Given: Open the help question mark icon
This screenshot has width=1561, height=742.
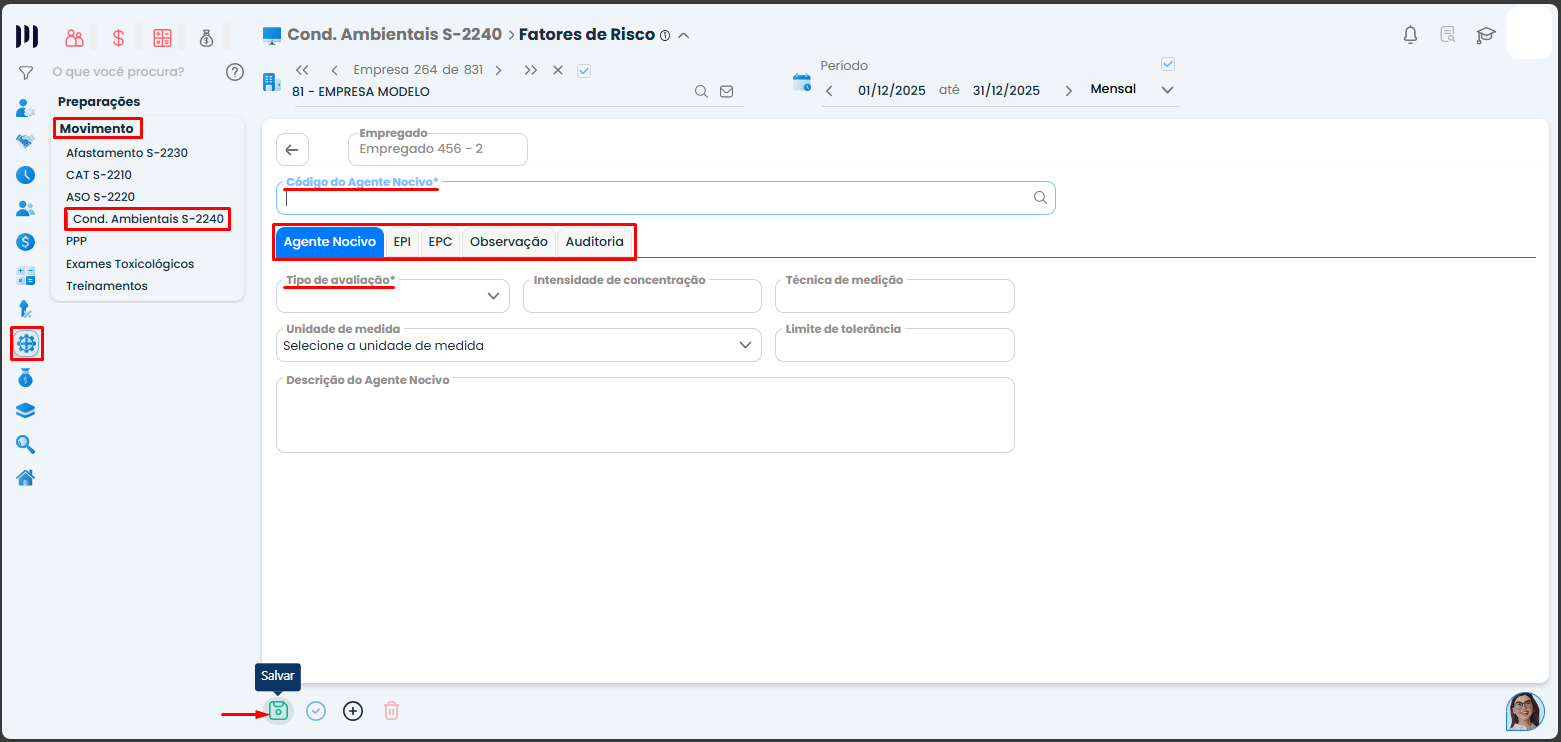Looking at the screenshot, I should pyautogui.click(x=235, y=72).
